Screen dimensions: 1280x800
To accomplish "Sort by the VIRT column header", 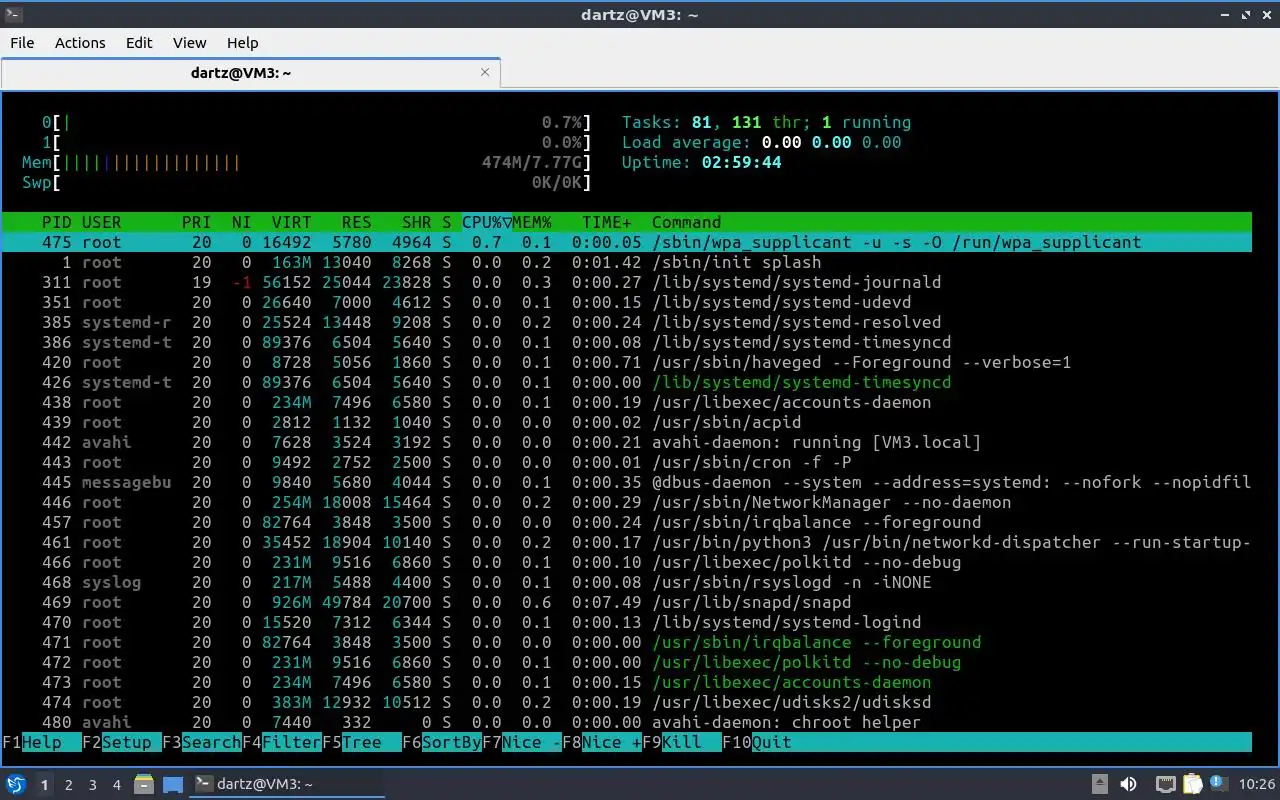I will point(291,222).
